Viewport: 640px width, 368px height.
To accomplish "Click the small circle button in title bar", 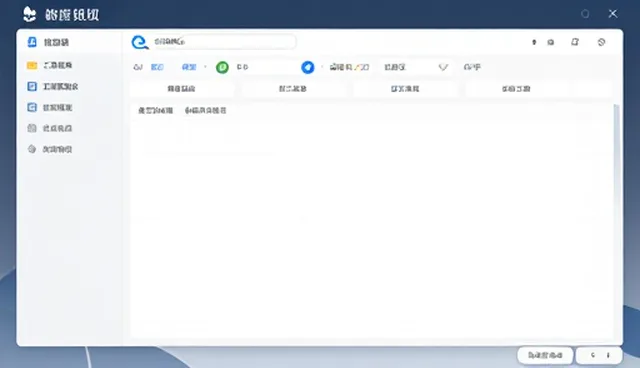I will point(585,14).
